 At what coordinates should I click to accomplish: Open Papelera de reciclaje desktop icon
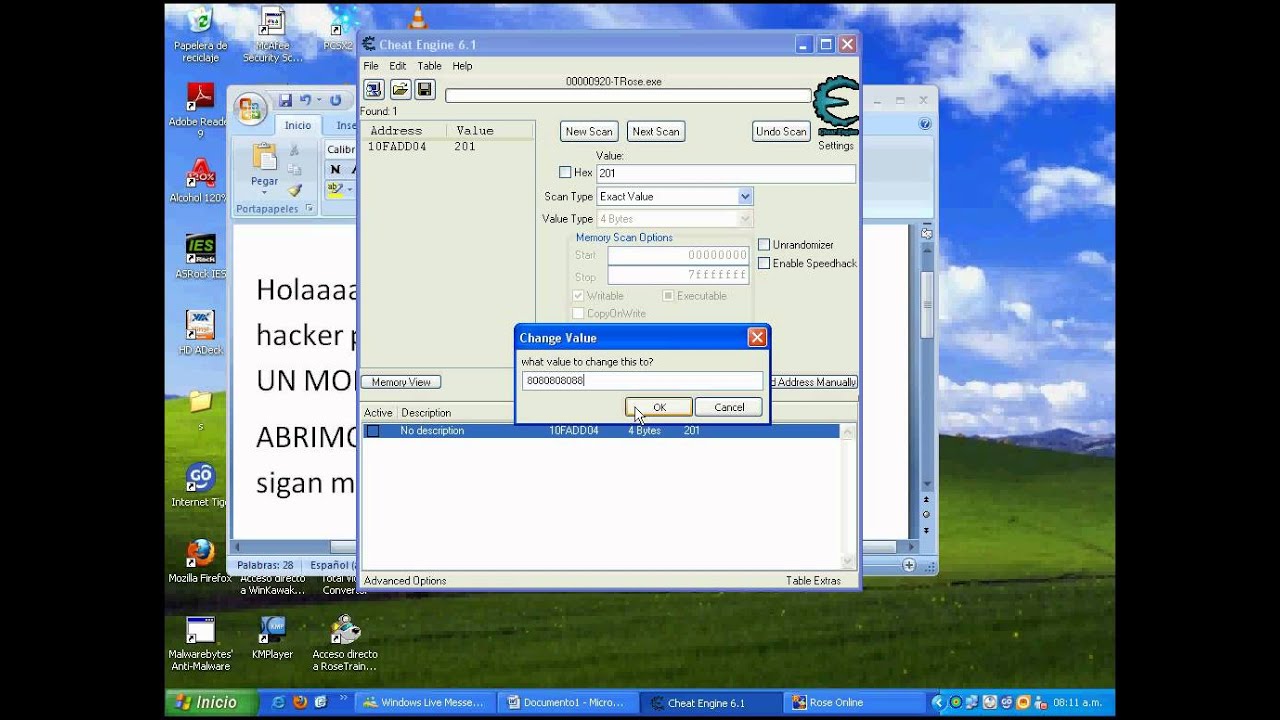point(201,35)
